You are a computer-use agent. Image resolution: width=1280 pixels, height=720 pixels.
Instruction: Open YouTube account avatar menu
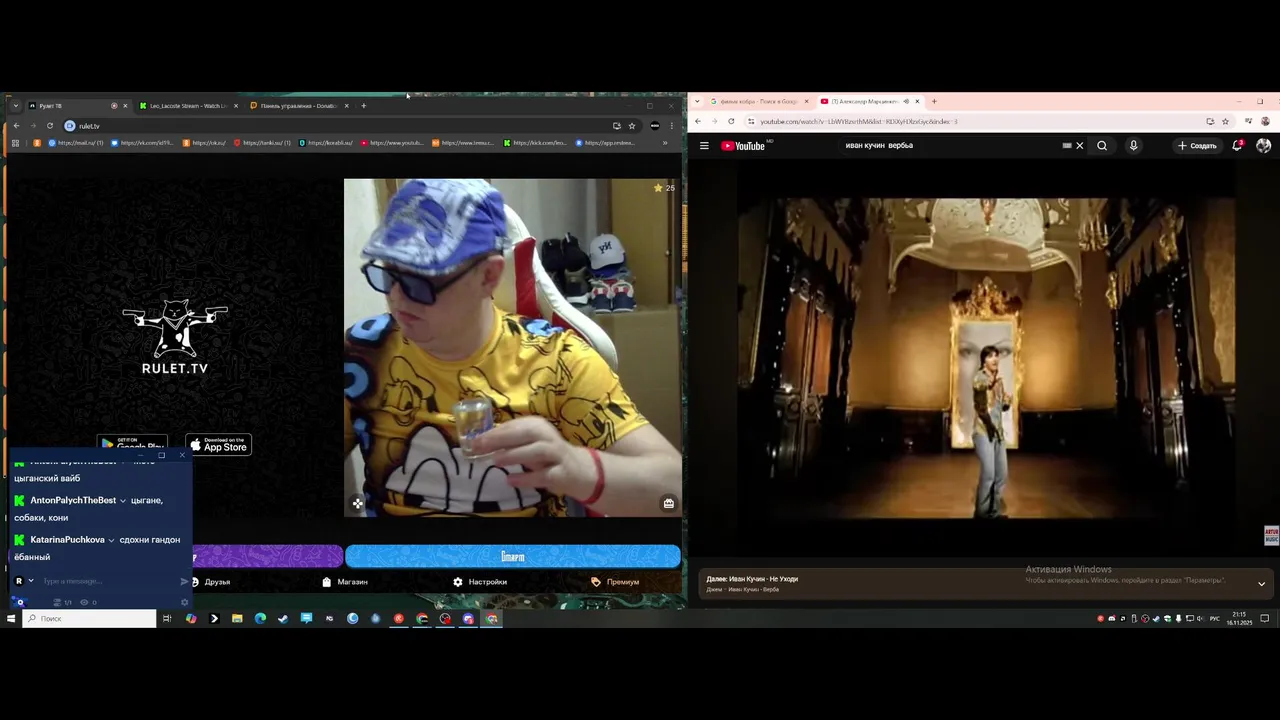tap(1263, 145)
